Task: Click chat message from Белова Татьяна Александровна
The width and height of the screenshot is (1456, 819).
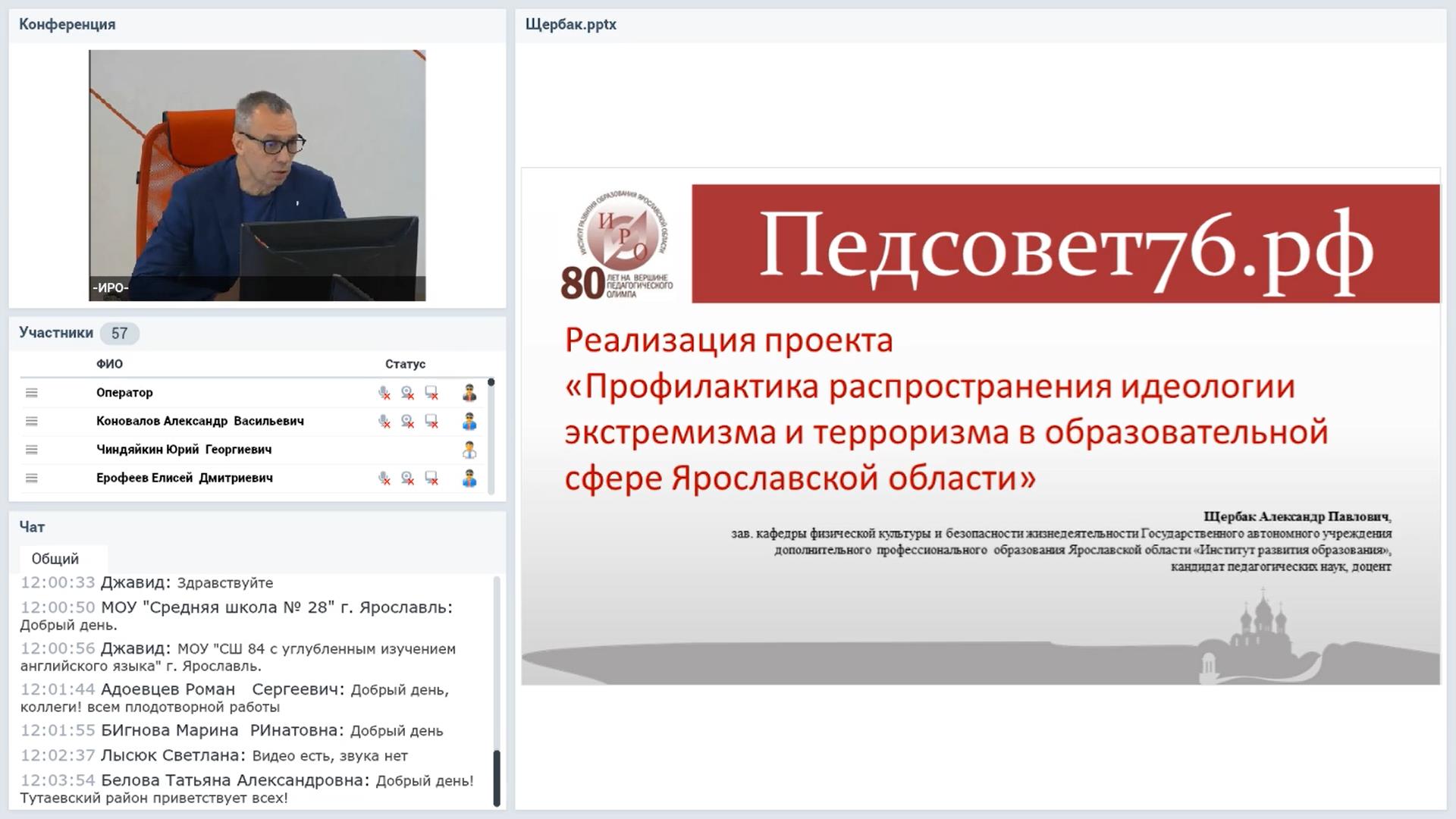Action: 246,789
